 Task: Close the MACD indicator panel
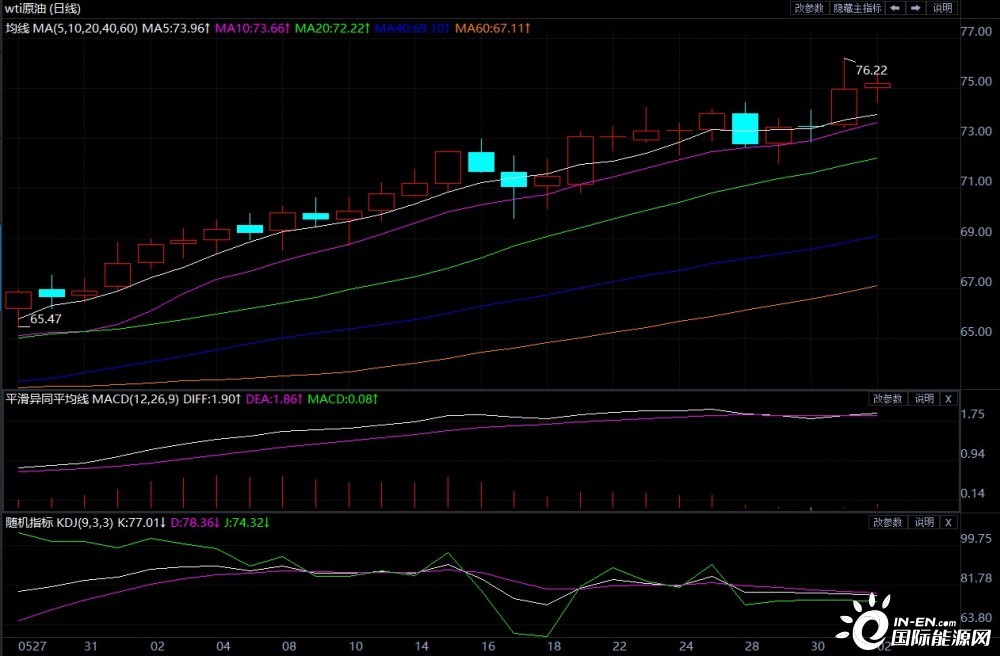tap(948, 398)
